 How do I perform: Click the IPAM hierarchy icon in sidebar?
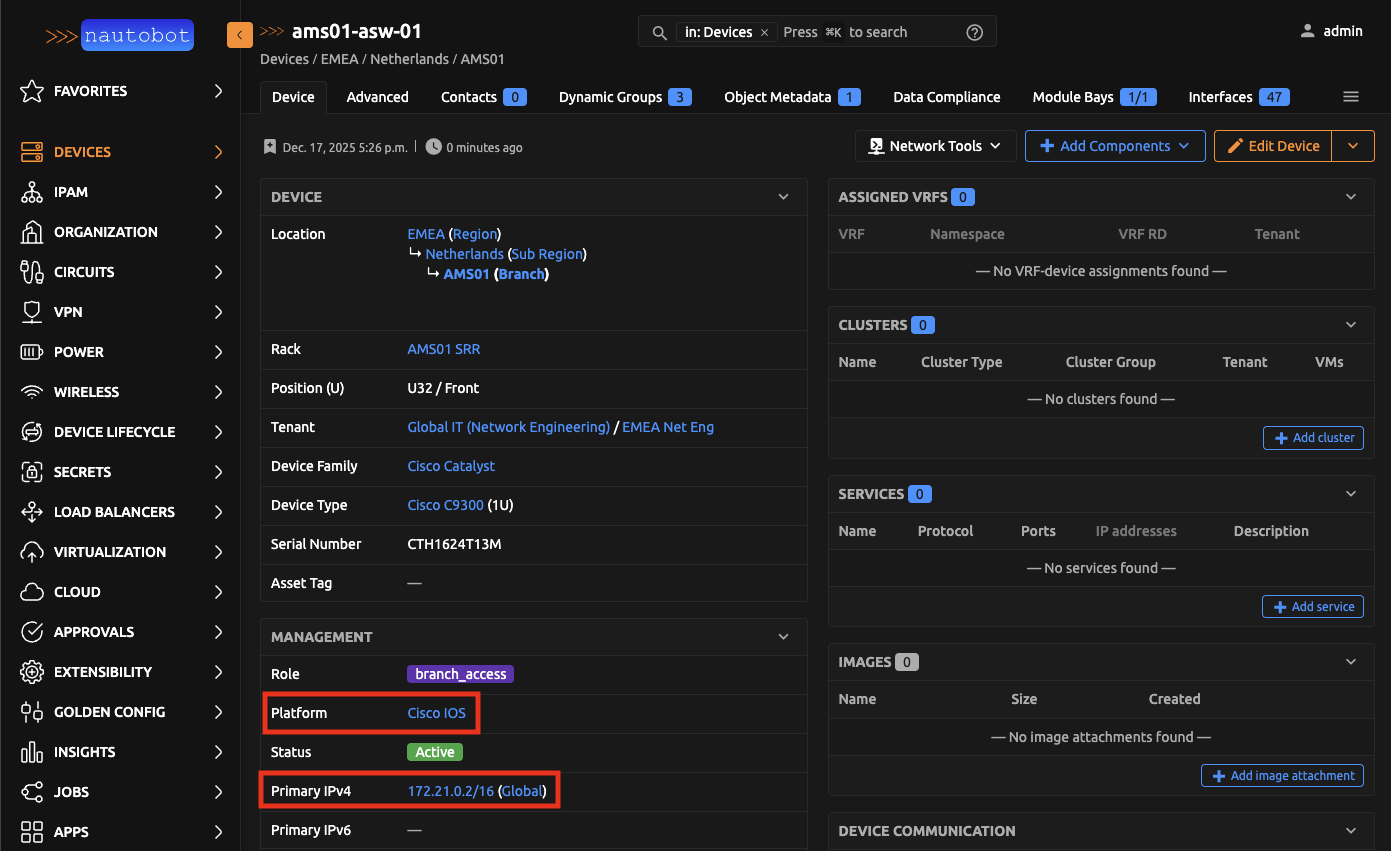point(32,192)
